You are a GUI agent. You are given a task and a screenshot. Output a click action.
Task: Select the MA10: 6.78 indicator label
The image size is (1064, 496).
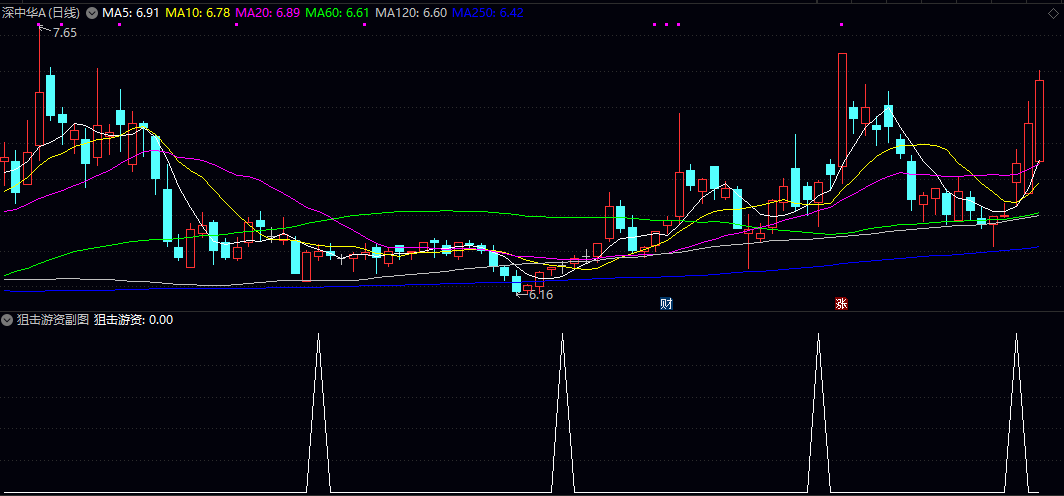197,12
